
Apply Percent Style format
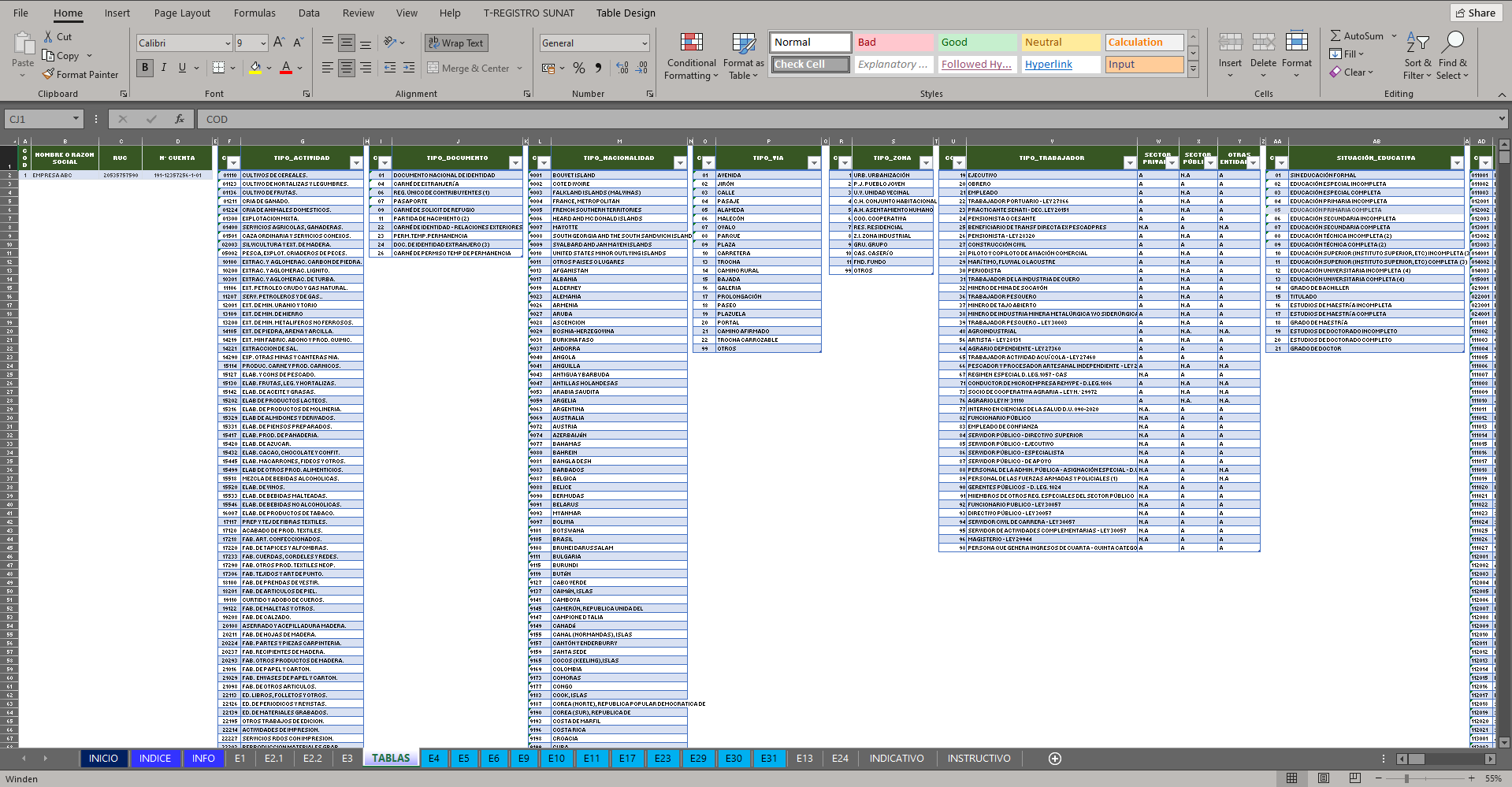(579, 68)
